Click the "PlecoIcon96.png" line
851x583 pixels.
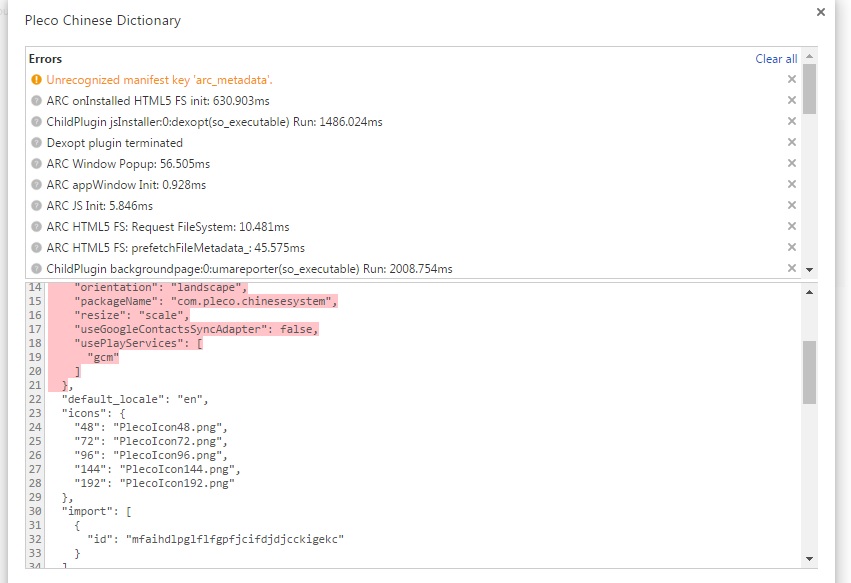coord(151,455)
